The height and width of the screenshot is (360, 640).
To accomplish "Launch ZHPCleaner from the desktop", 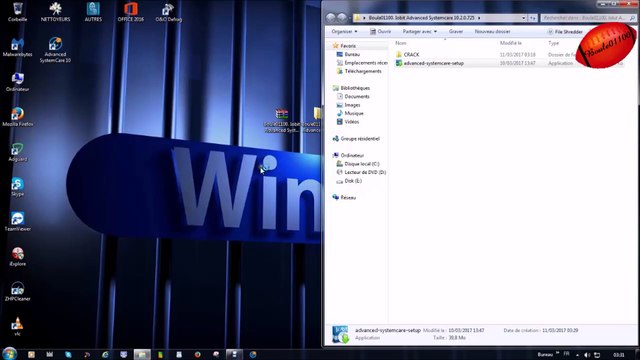I will (x=17, y=291).
